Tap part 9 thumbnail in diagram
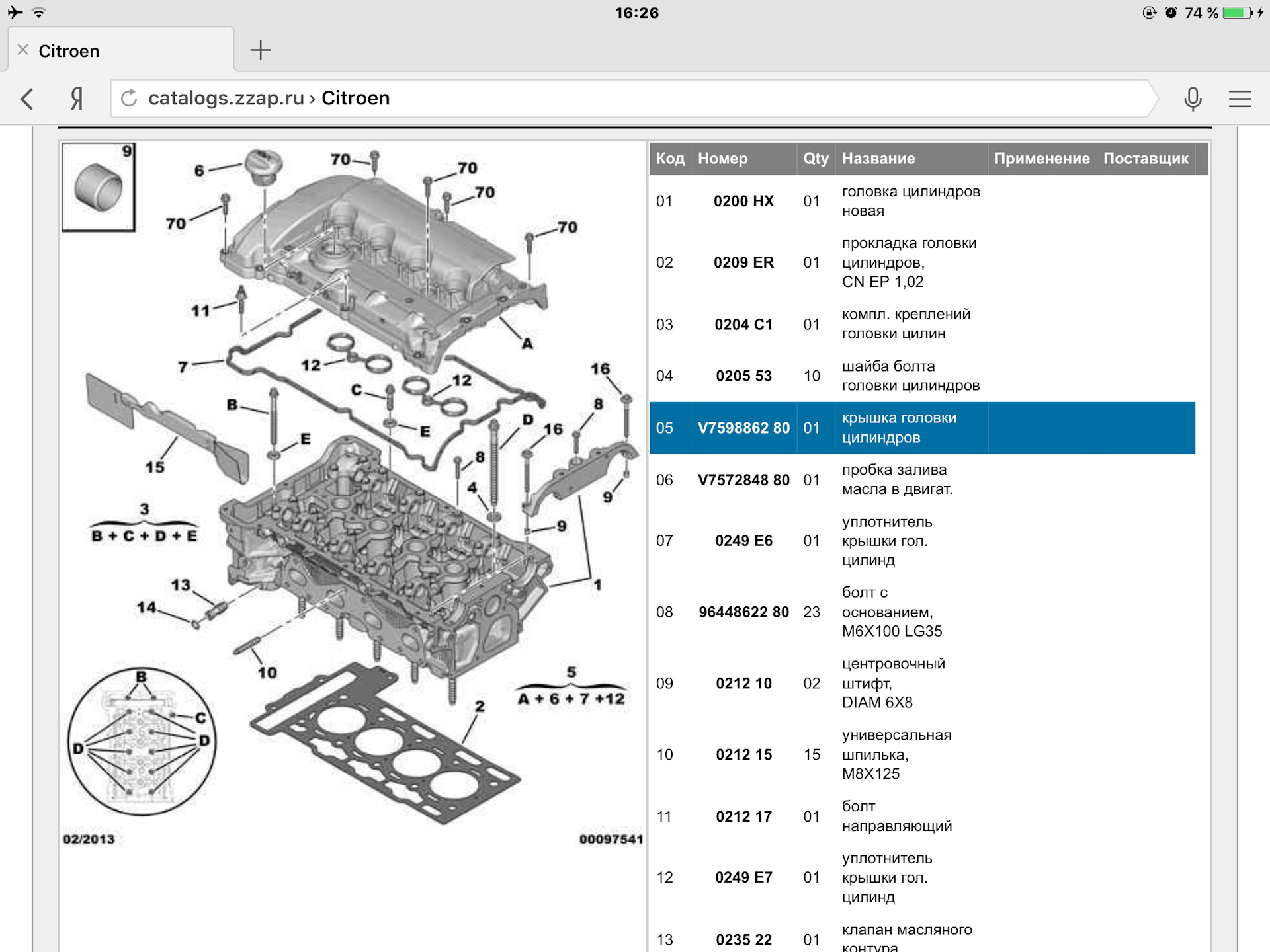This screenshot has height=952, width=1270. pyautogui.click(x=99, y=188)
